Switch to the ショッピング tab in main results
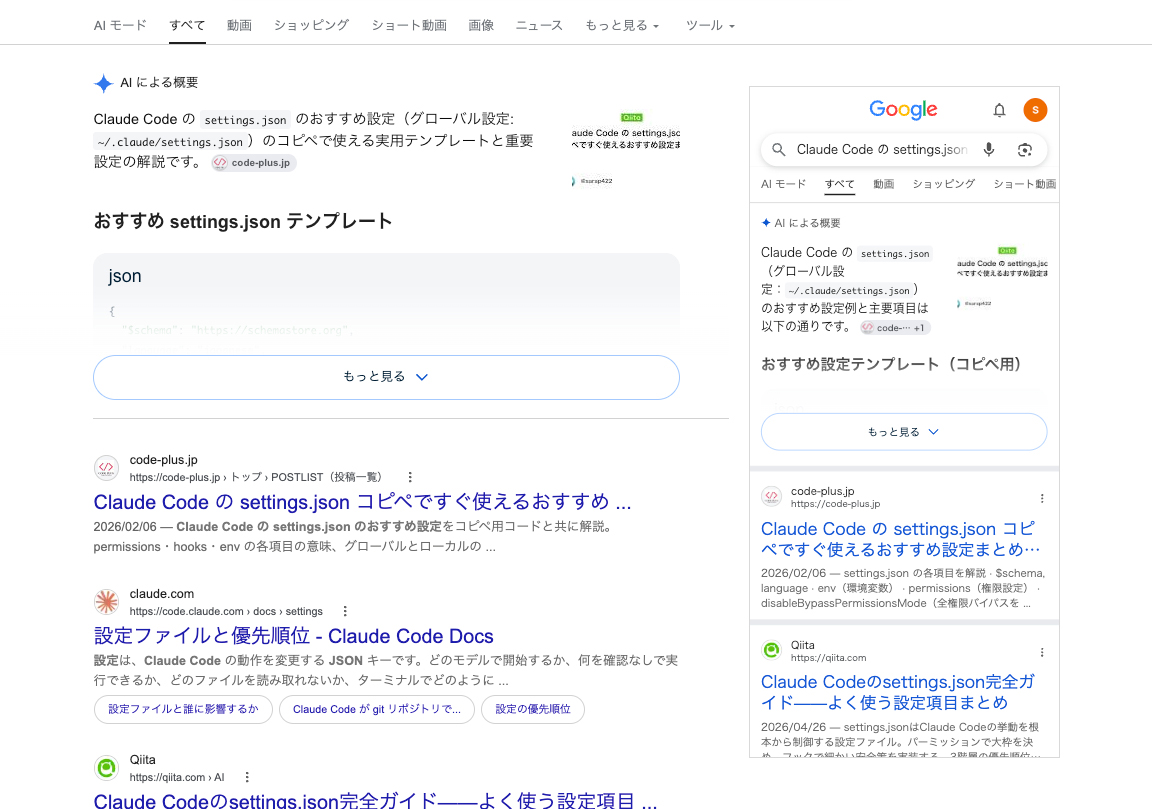This screenshot has height=809, width=1152. point(311,25)
